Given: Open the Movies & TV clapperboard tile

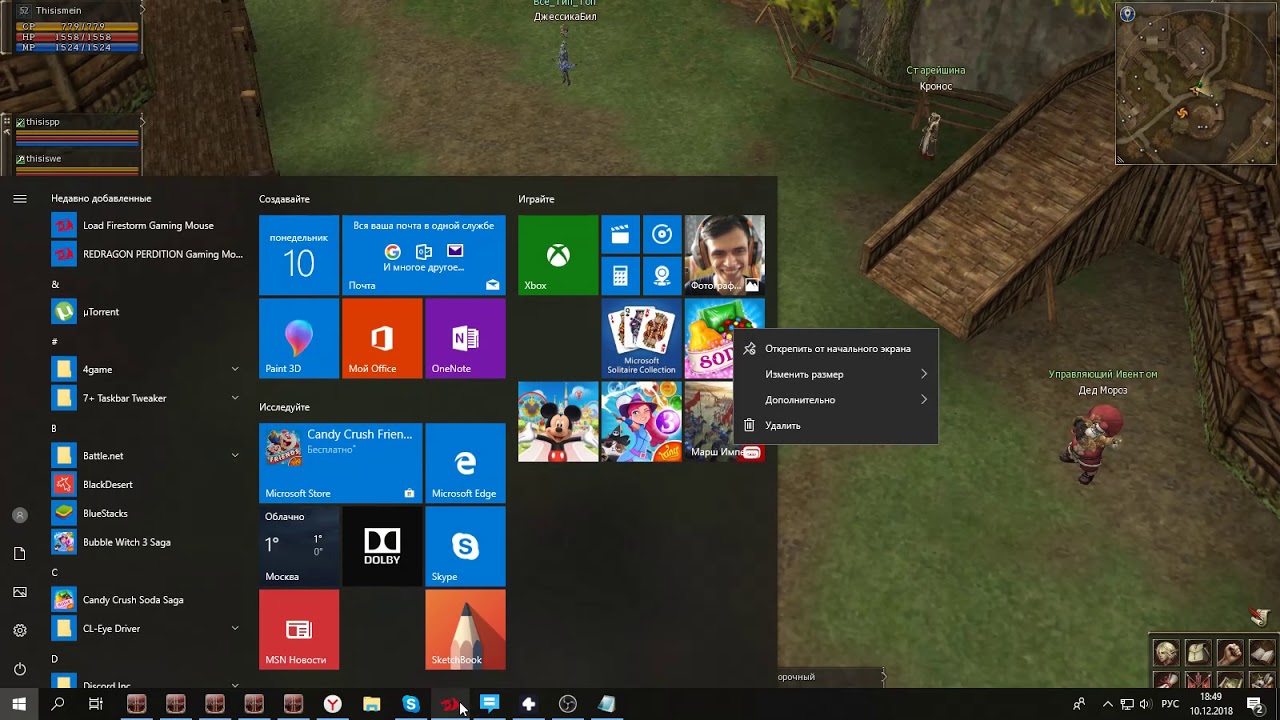Looking at the screenshot, I should point(620,234).
